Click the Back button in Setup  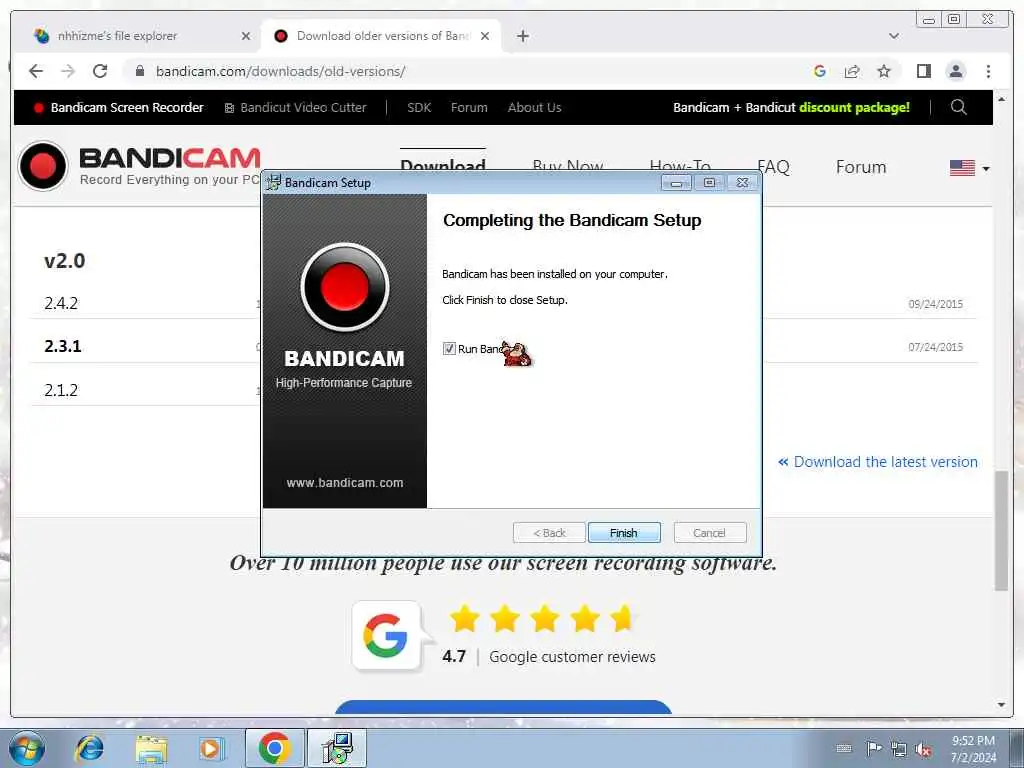point(549,533)
